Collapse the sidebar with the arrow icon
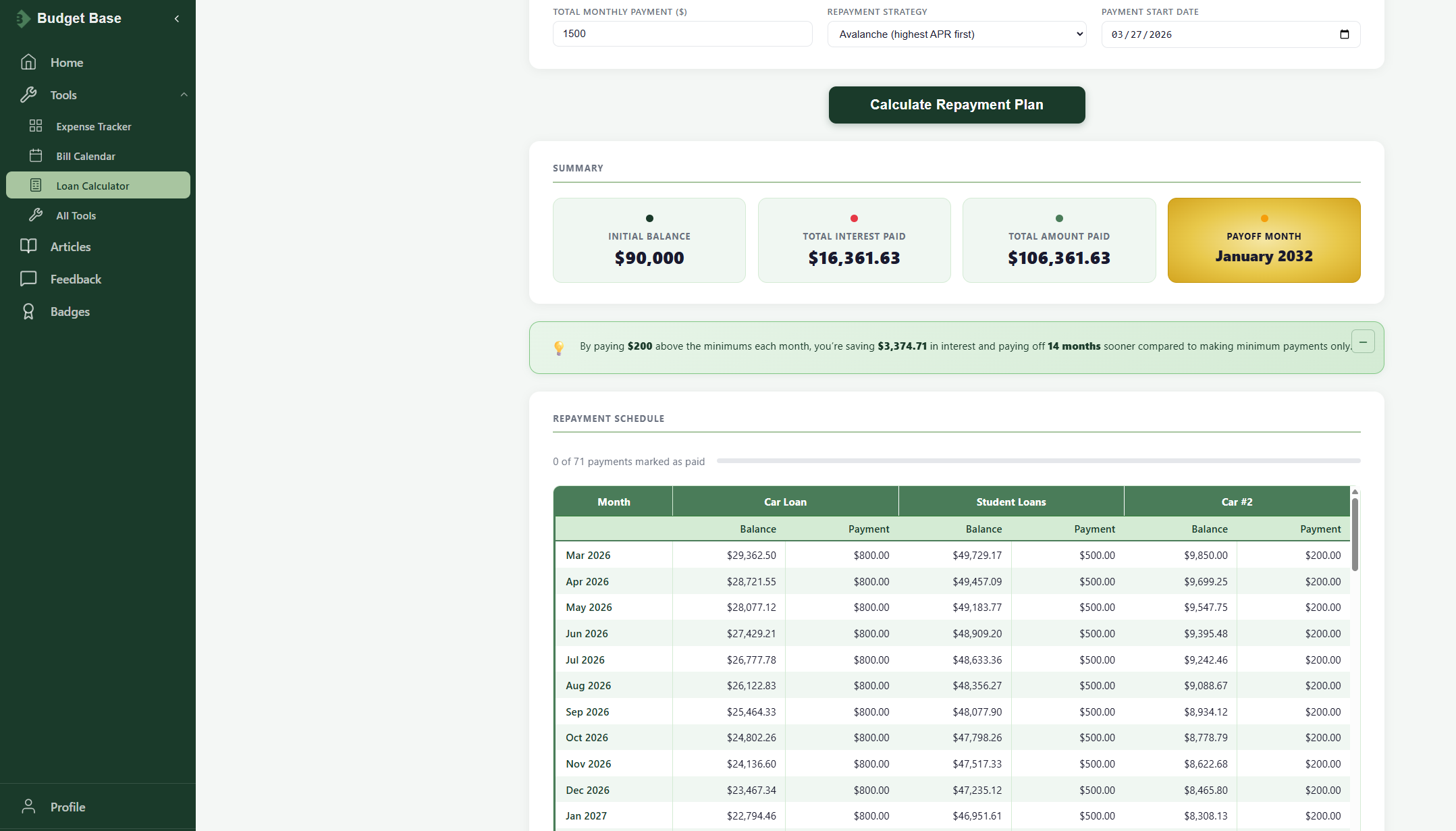1456x831 pixels. click(x=177, y=19)
